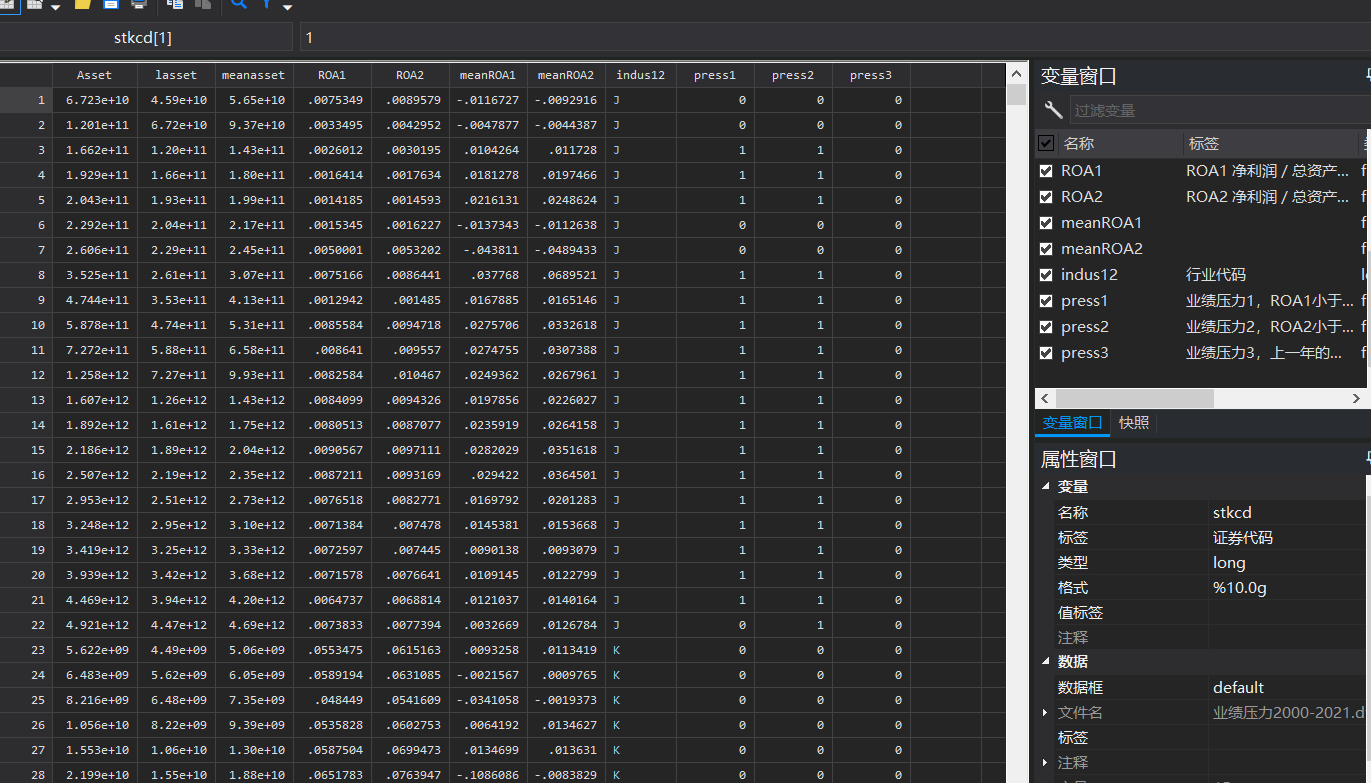Click the Asset column header
The image size is (1371, 783).
[94, 75]
